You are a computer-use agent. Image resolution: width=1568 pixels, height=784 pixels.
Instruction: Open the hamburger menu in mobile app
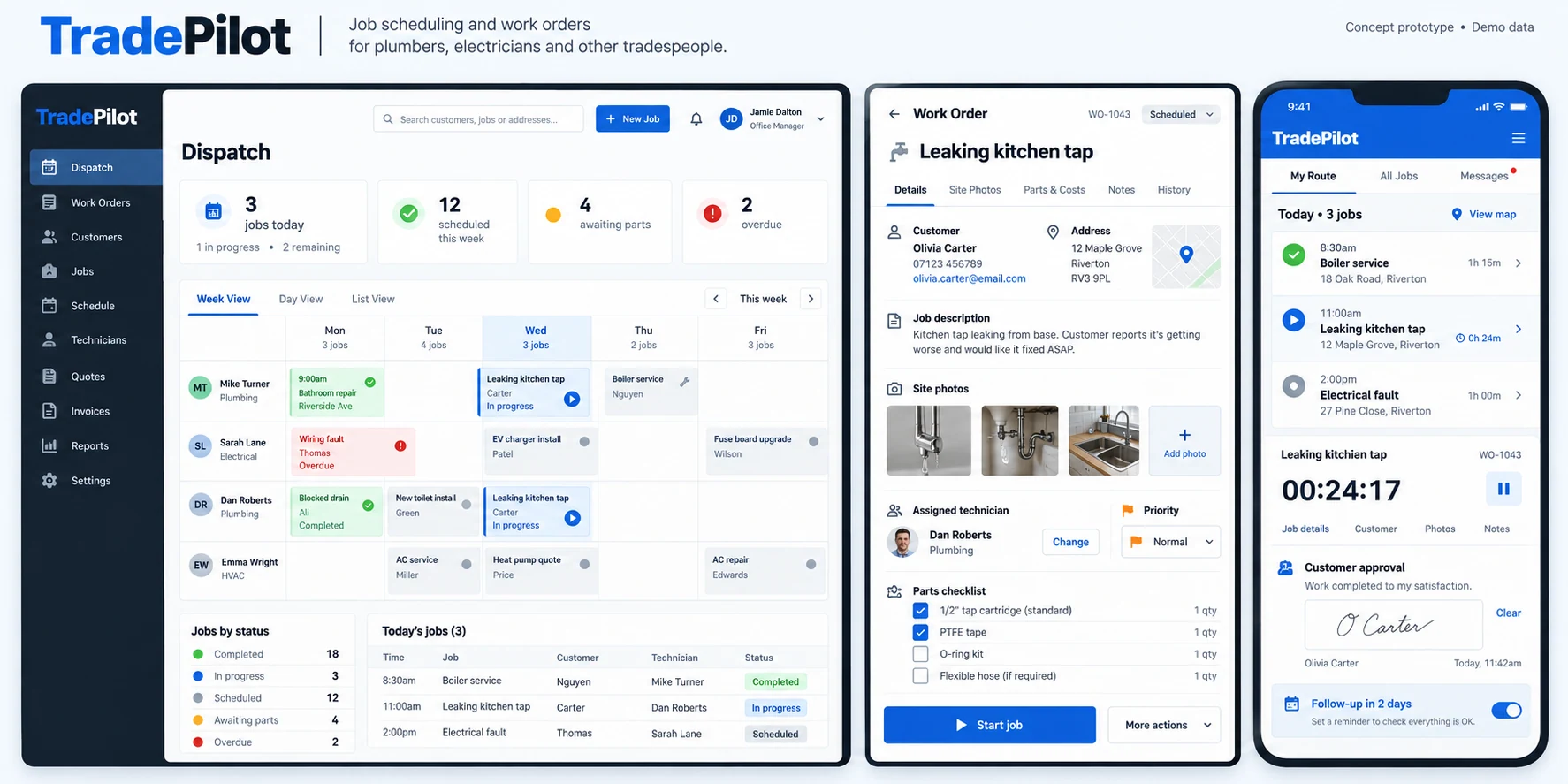[x=1519, y=138]
